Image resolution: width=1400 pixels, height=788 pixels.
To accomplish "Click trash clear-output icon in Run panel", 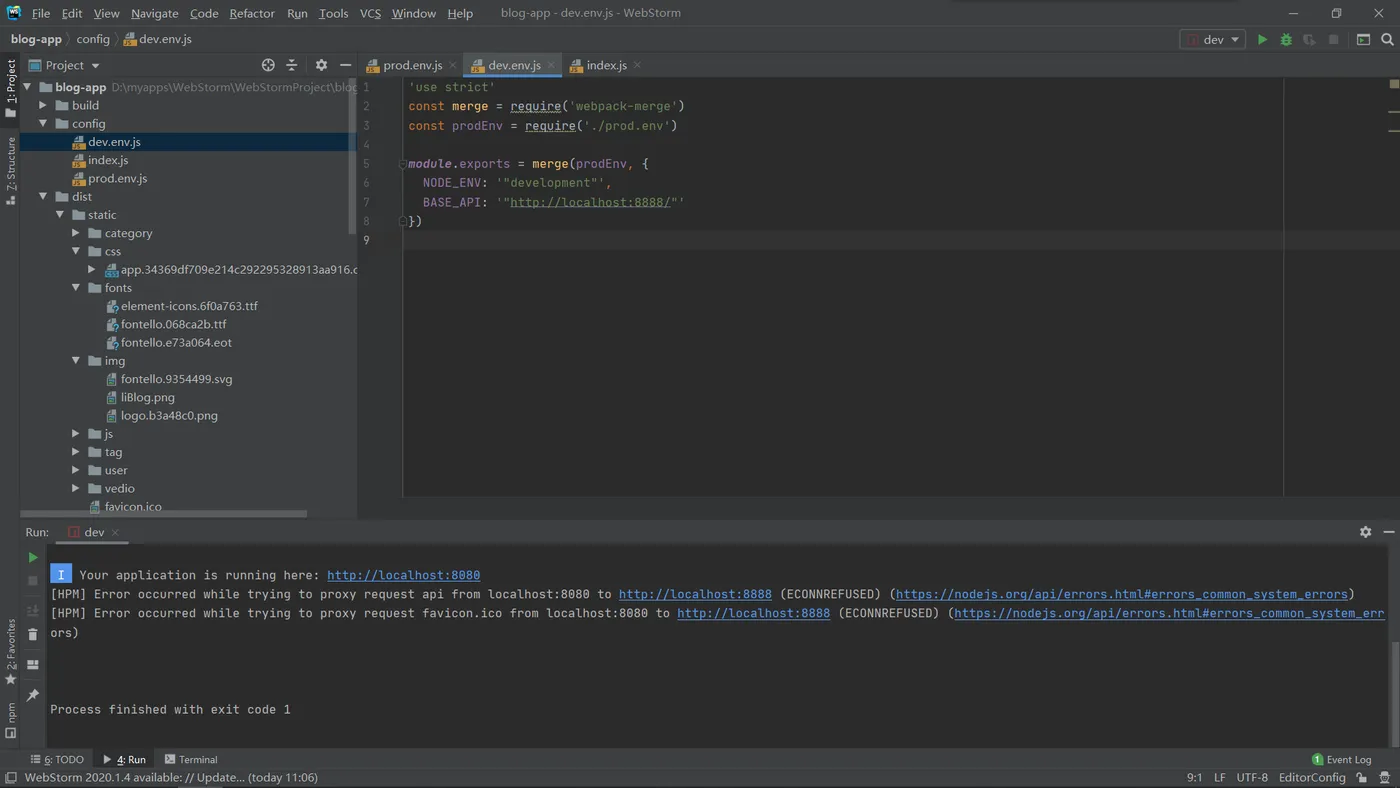I will coord(33,634).
